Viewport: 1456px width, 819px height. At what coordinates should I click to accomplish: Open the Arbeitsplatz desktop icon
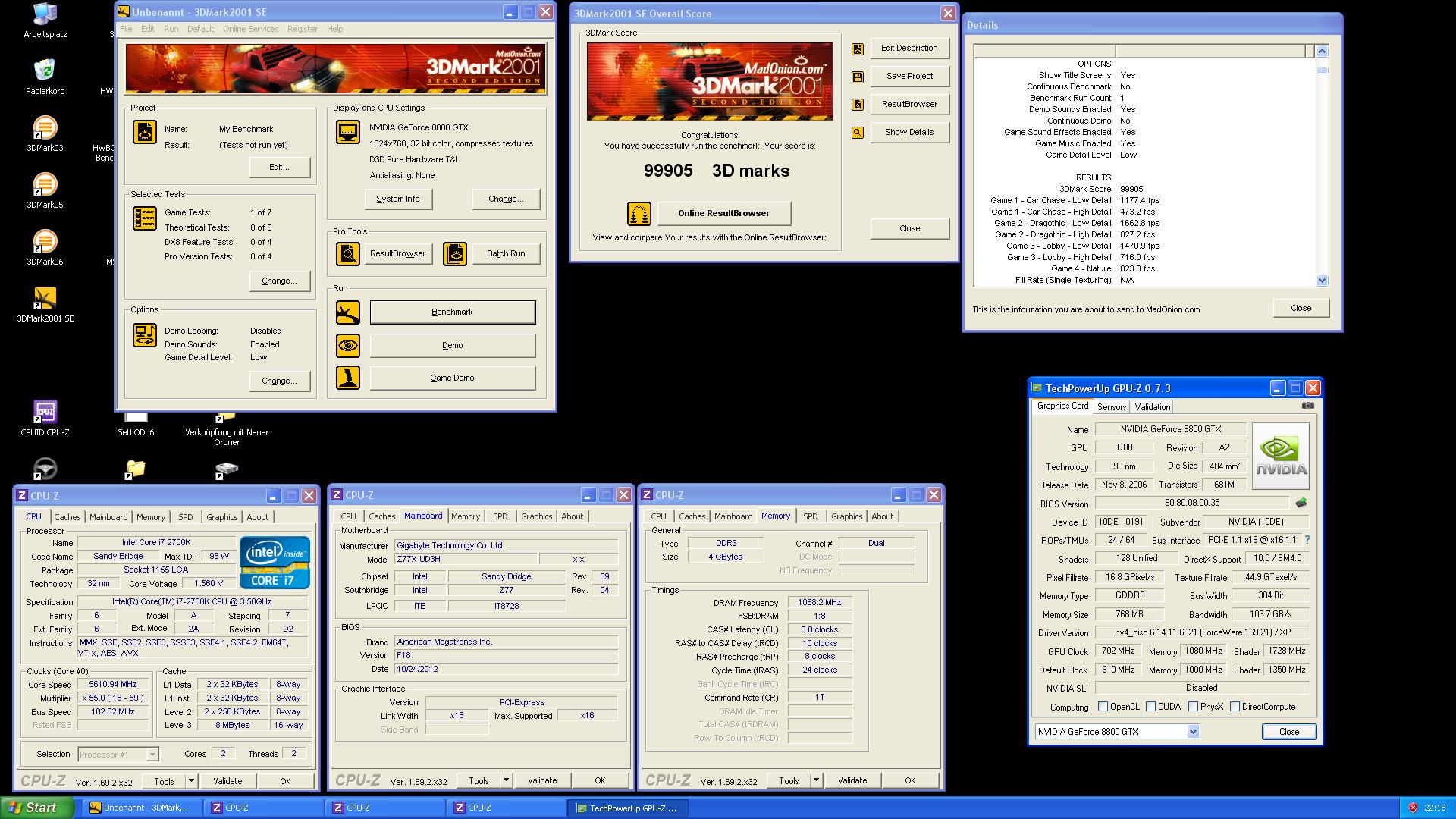click(45, 20)
